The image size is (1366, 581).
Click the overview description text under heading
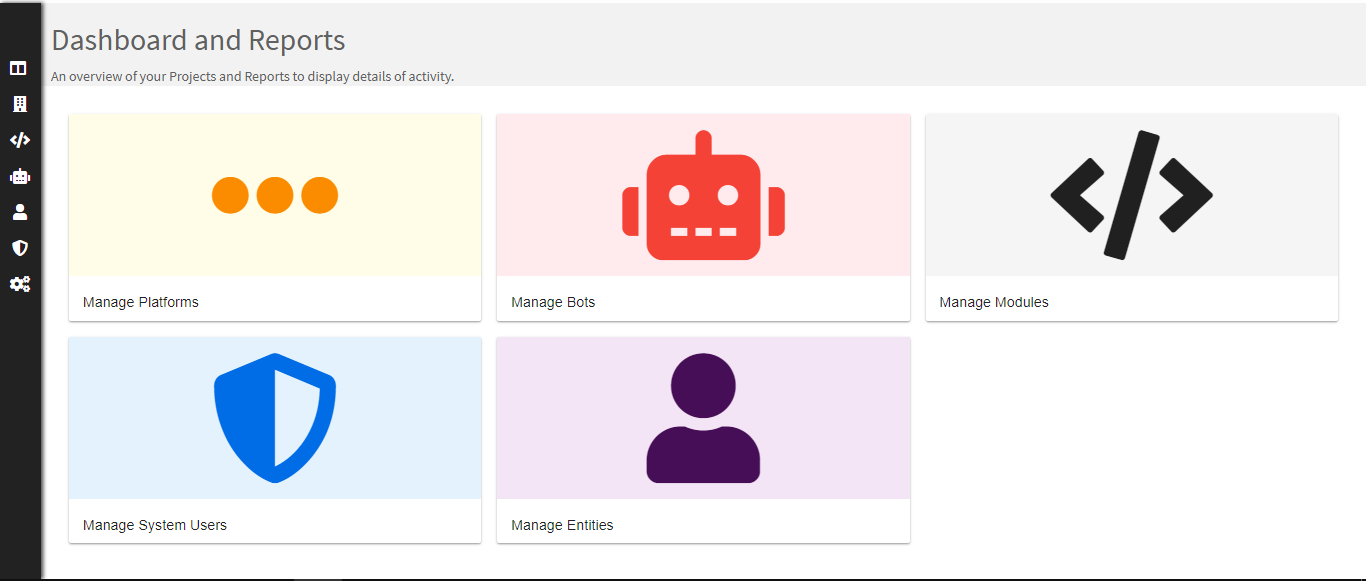[x=252, y=76]
